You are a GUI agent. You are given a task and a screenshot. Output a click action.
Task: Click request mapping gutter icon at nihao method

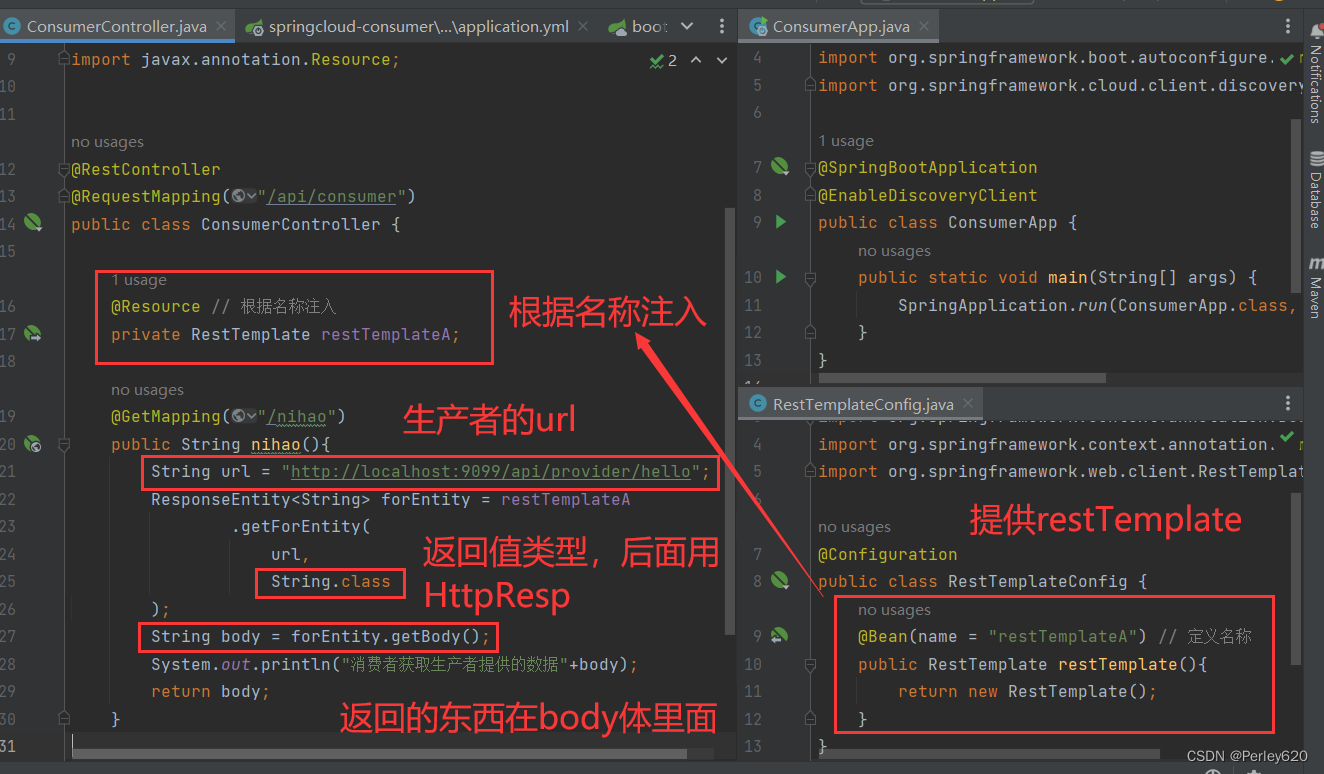click(33, 443)
